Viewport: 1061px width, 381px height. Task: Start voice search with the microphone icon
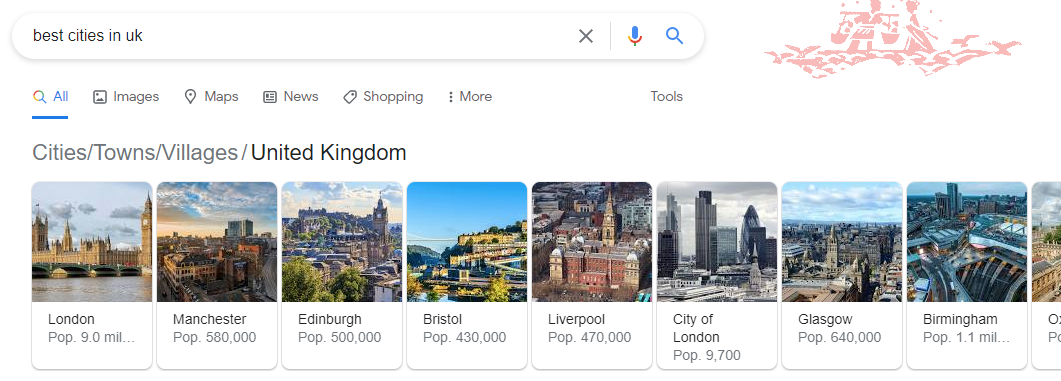pyautogui.click(x=634, y=36)
